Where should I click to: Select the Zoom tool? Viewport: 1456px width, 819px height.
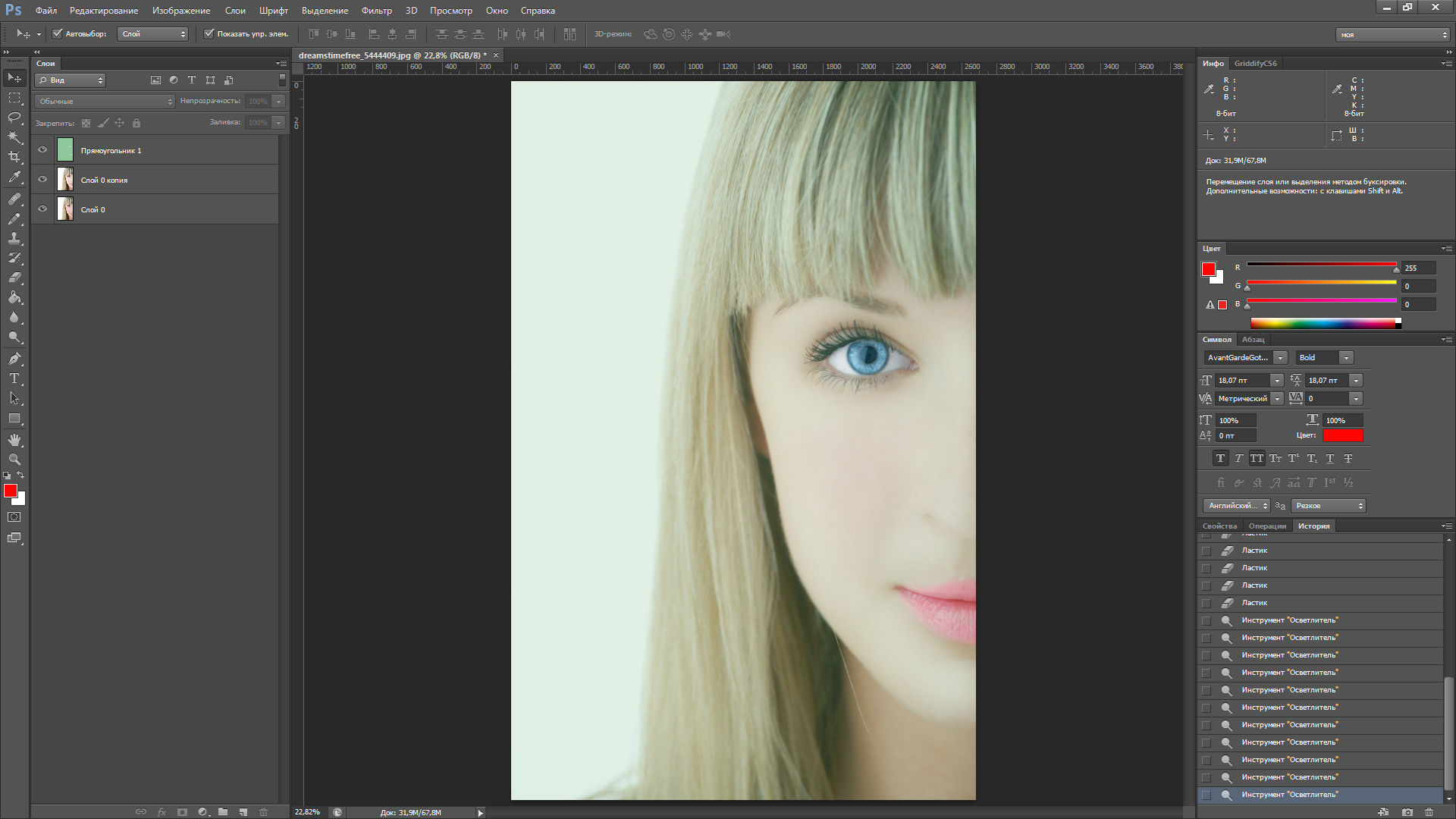(x=14, y=460)
